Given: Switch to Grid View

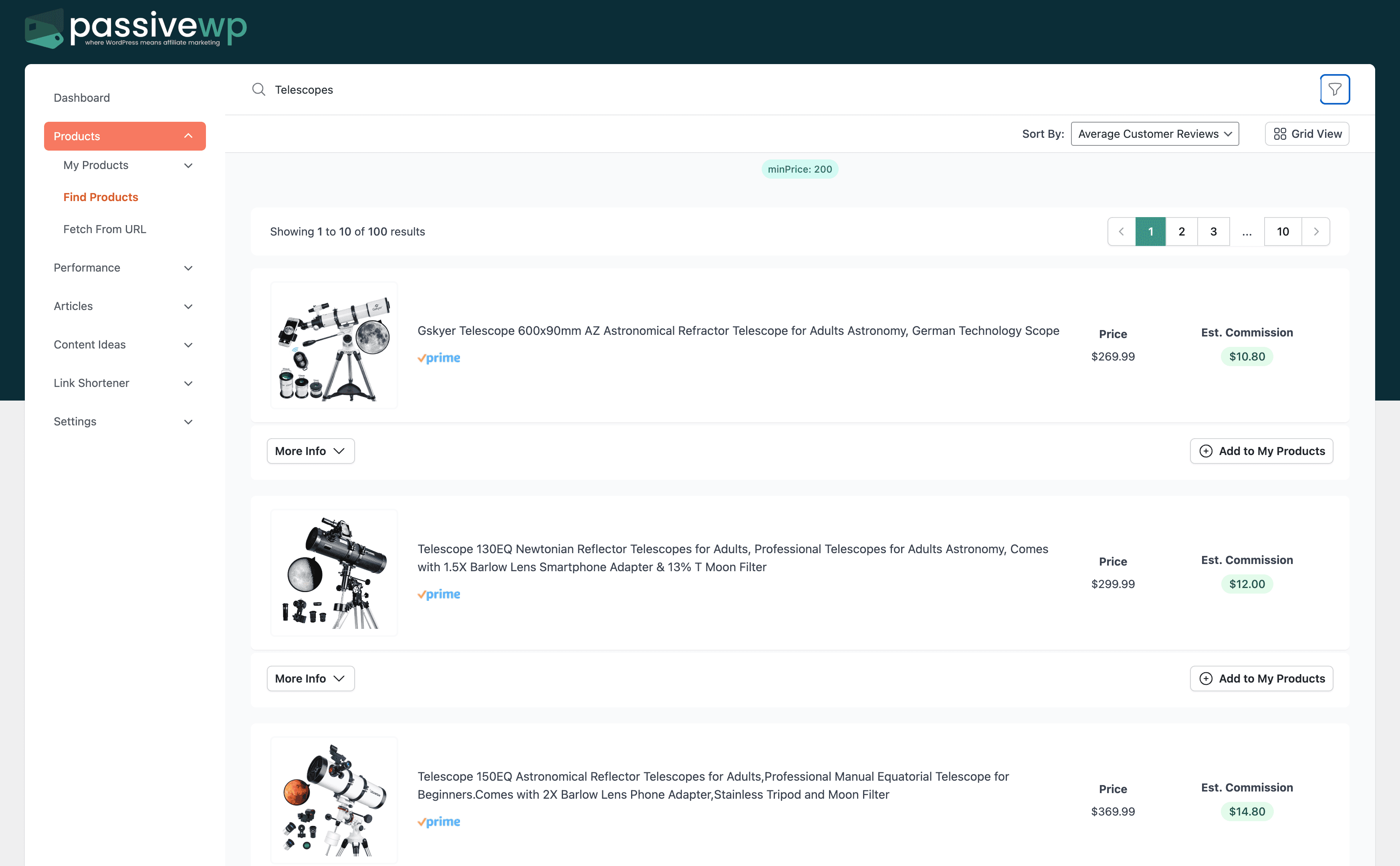Looking at the screenshot, I should (x=1307, y=133).
